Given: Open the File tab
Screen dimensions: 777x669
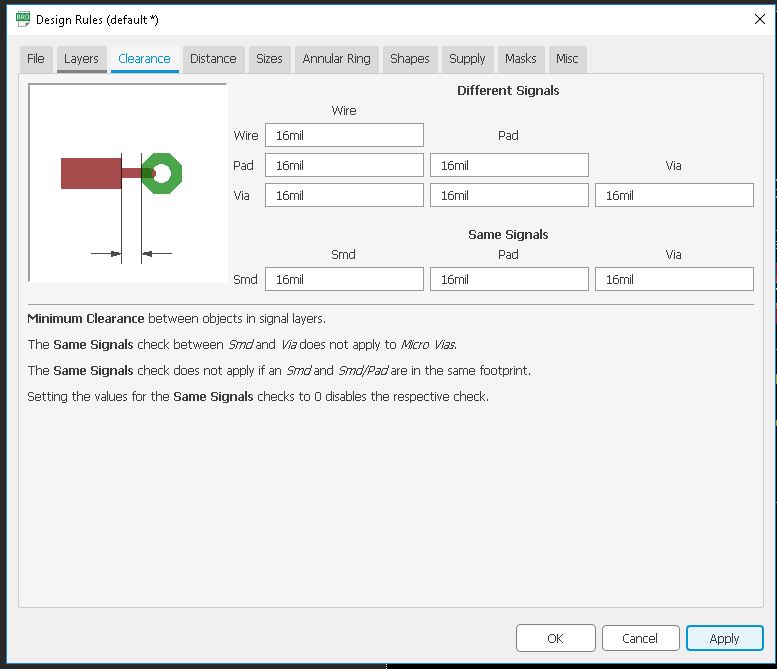Looking at the screenshot, I should tap(36, 59).
